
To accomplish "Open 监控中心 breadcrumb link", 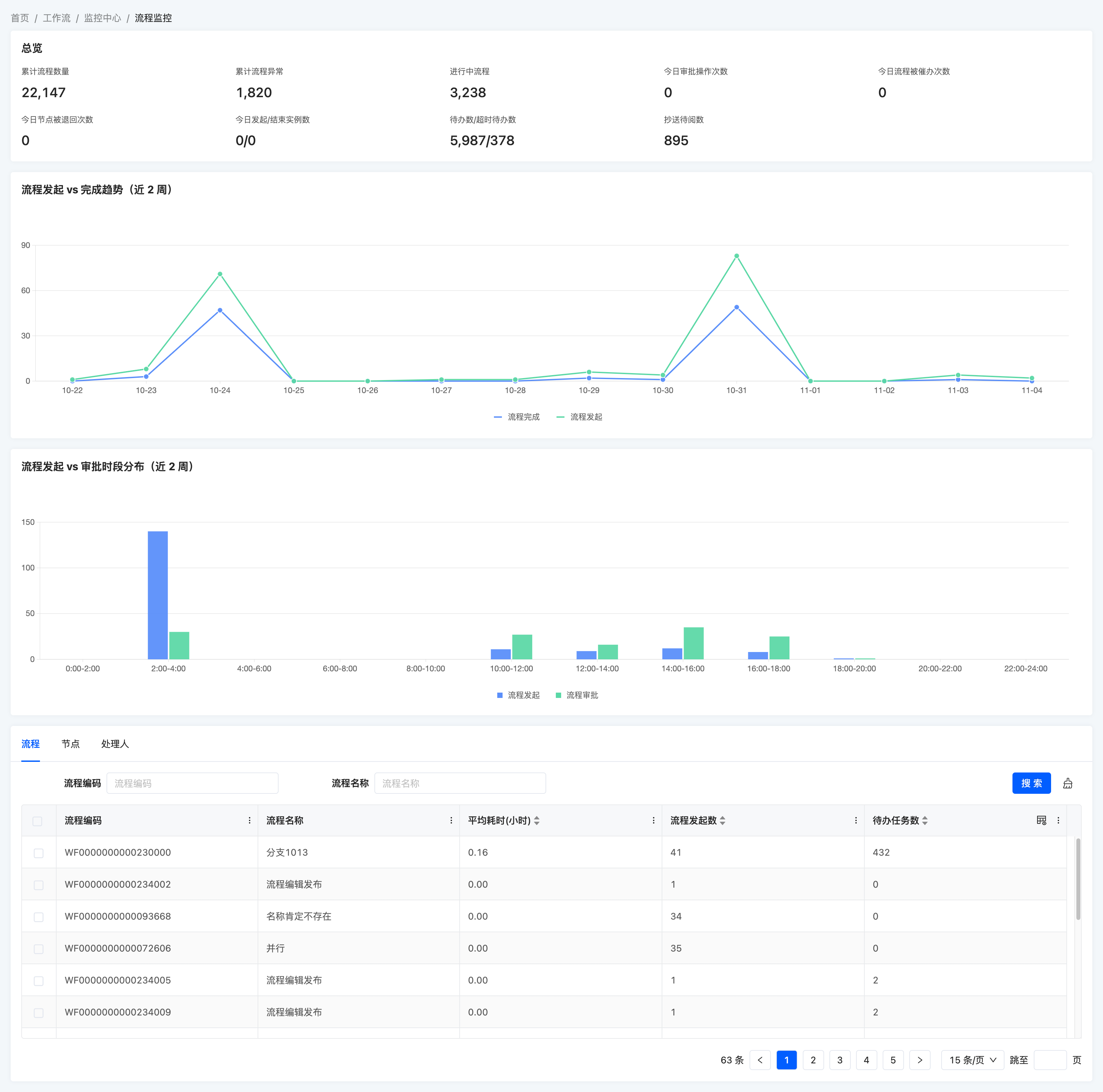I will coord(103,18).
